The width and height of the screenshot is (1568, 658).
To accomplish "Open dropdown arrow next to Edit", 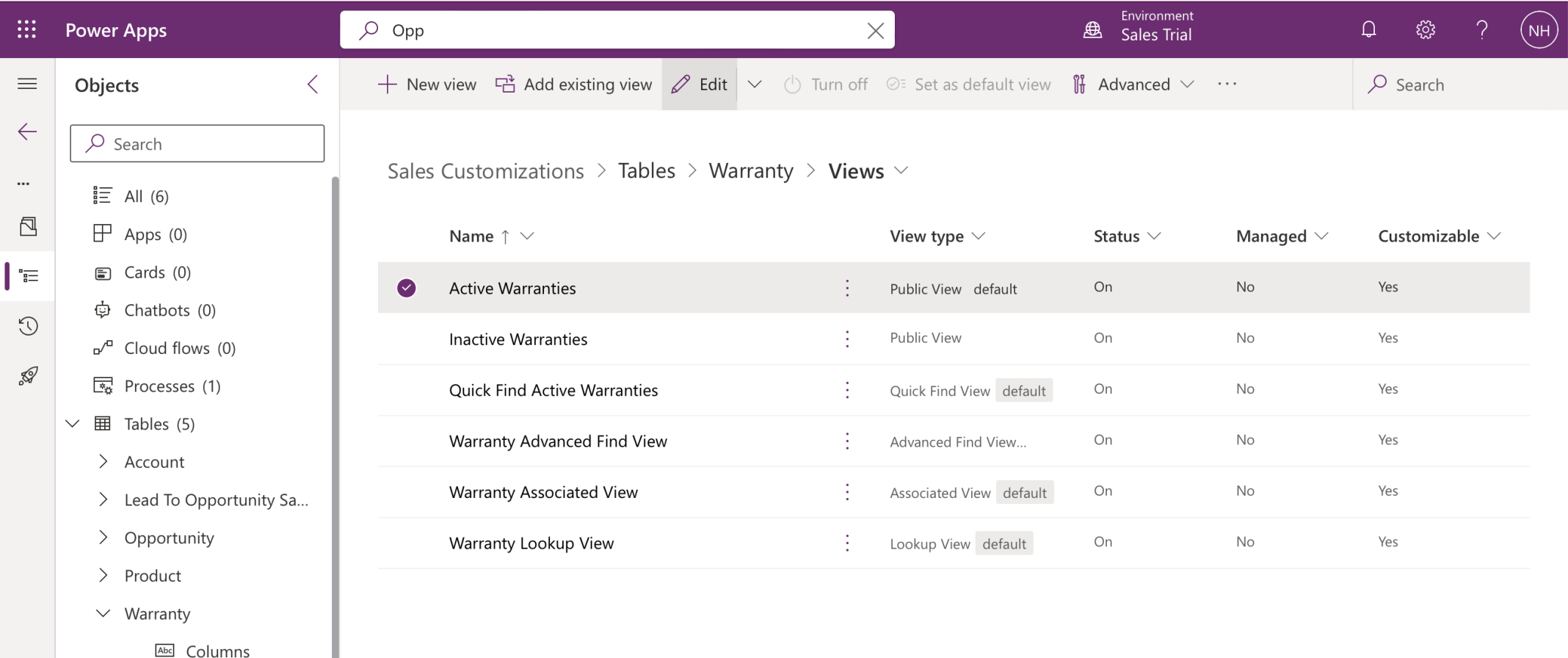I will [x=755, y=84].
